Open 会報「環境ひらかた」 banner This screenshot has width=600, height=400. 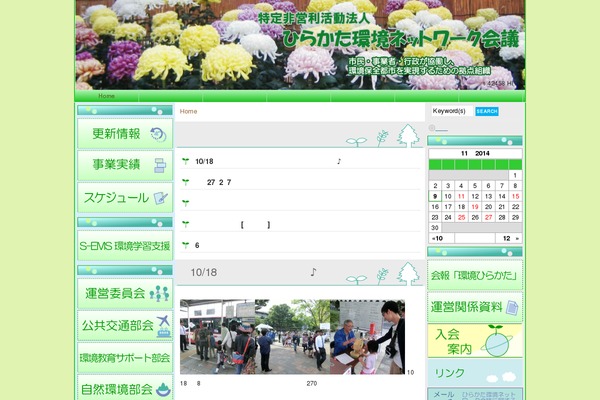tap(474, 275)
